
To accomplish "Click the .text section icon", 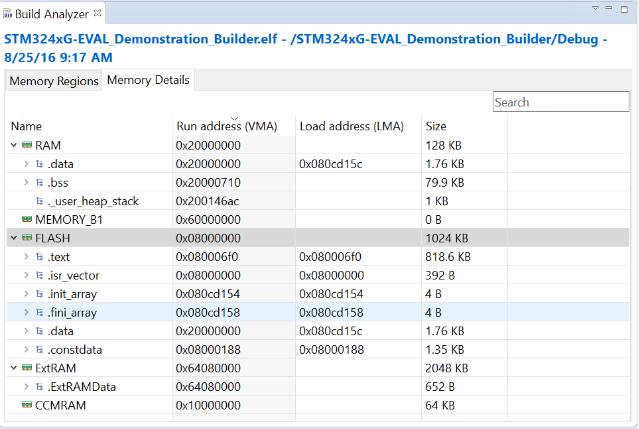I will coord(40,257).
